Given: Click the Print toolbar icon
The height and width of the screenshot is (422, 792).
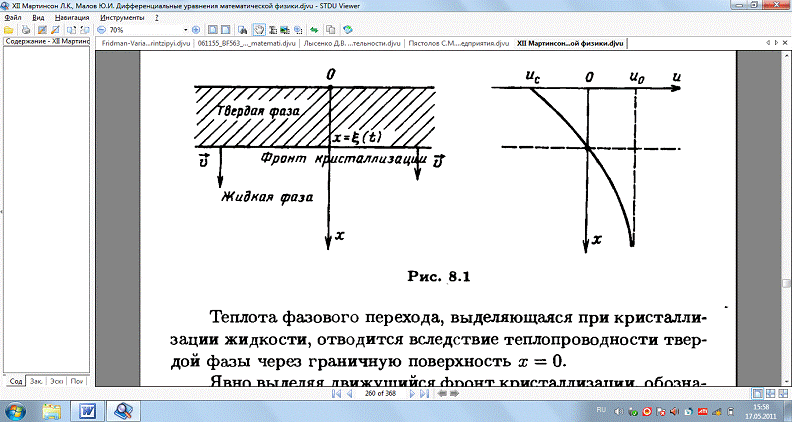Looking at the screenshot, I should click(x=25, y=30).
